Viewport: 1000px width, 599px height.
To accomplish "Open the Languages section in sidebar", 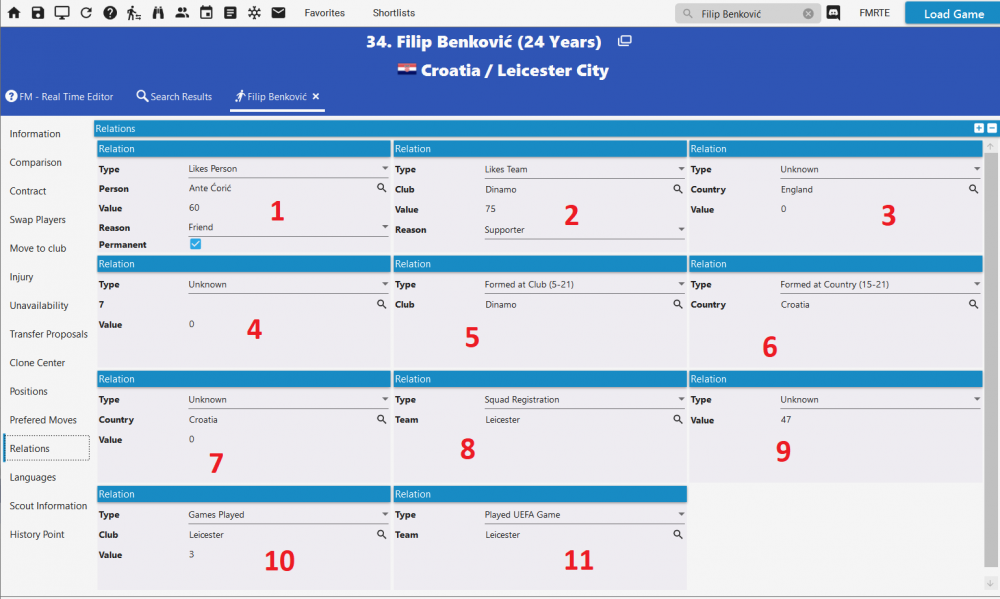I will point(33,477).
